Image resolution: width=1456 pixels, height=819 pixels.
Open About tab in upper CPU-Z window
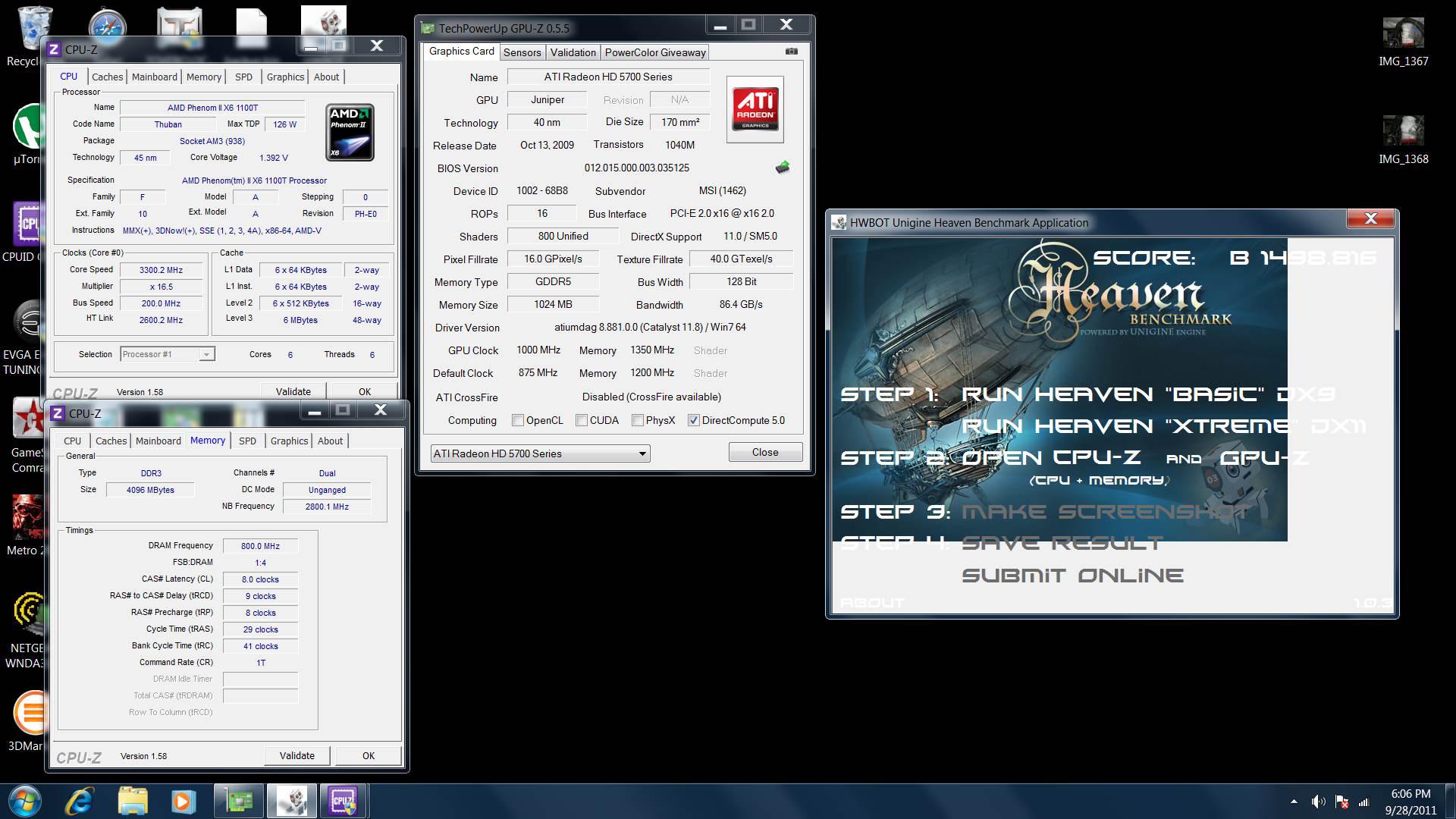[x=326, y=77]
